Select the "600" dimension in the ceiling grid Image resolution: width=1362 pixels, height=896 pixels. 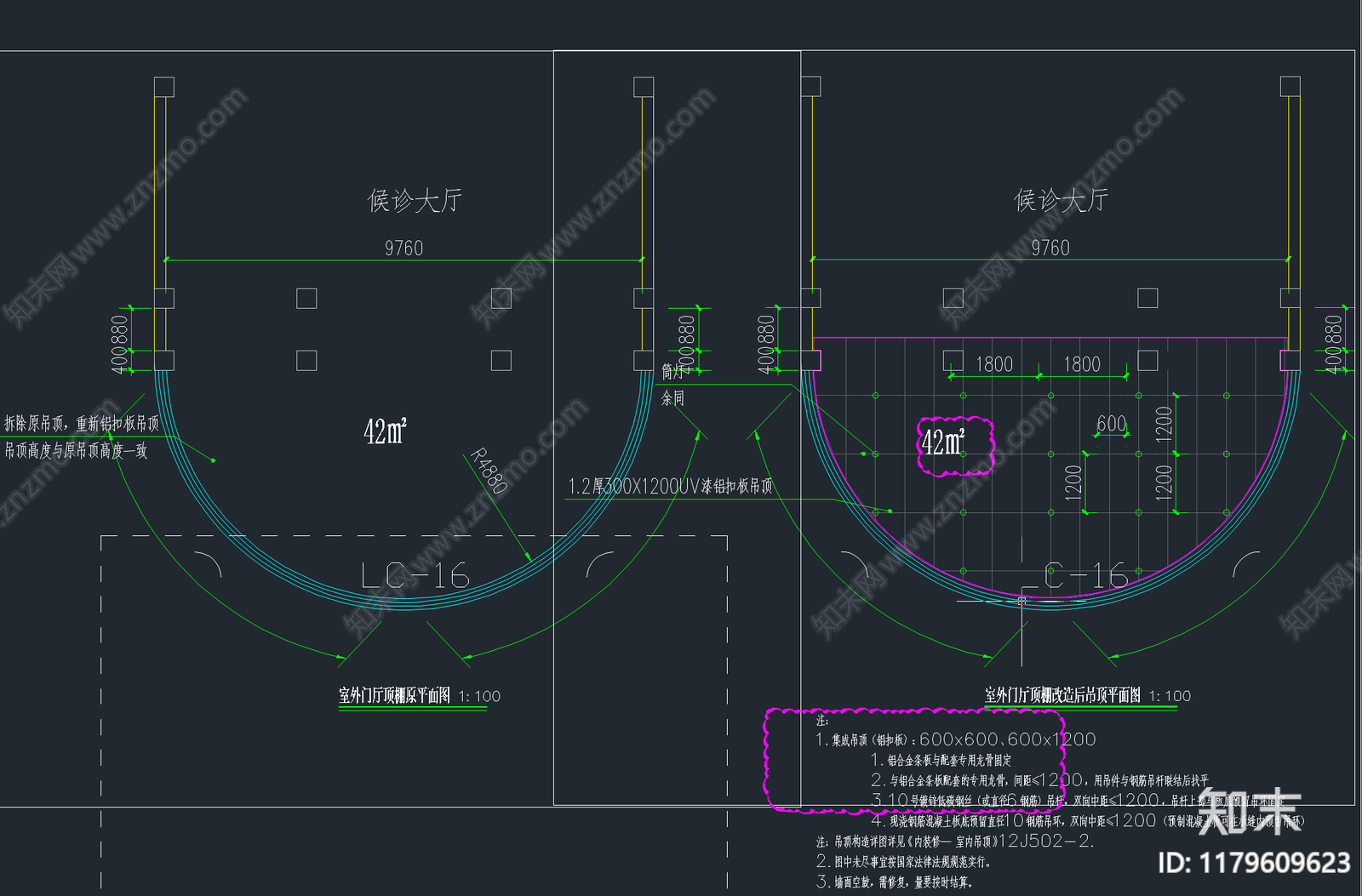(x=1112, y=424)
